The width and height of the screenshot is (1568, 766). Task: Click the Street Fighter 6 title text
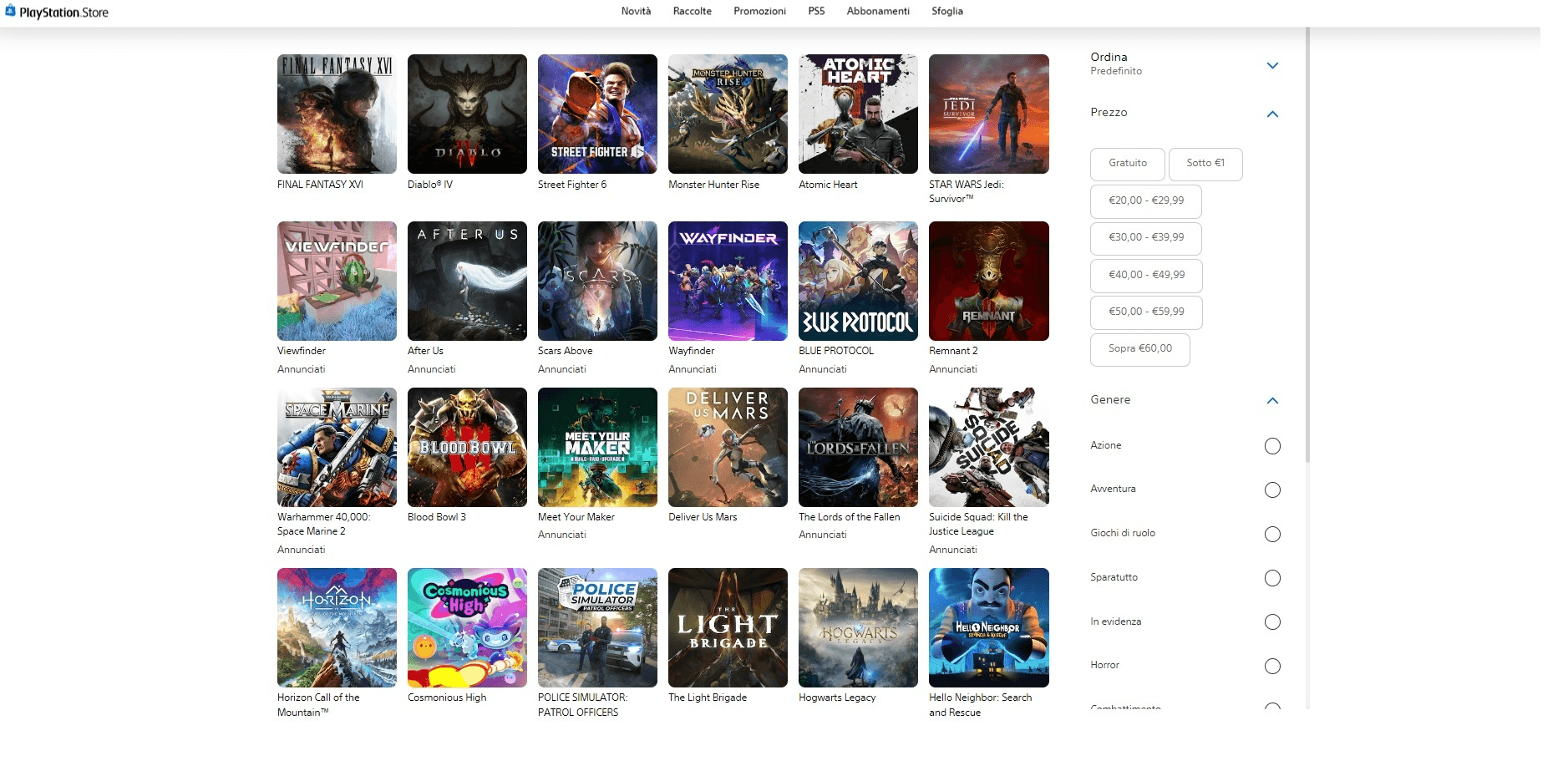click(572, 185)
